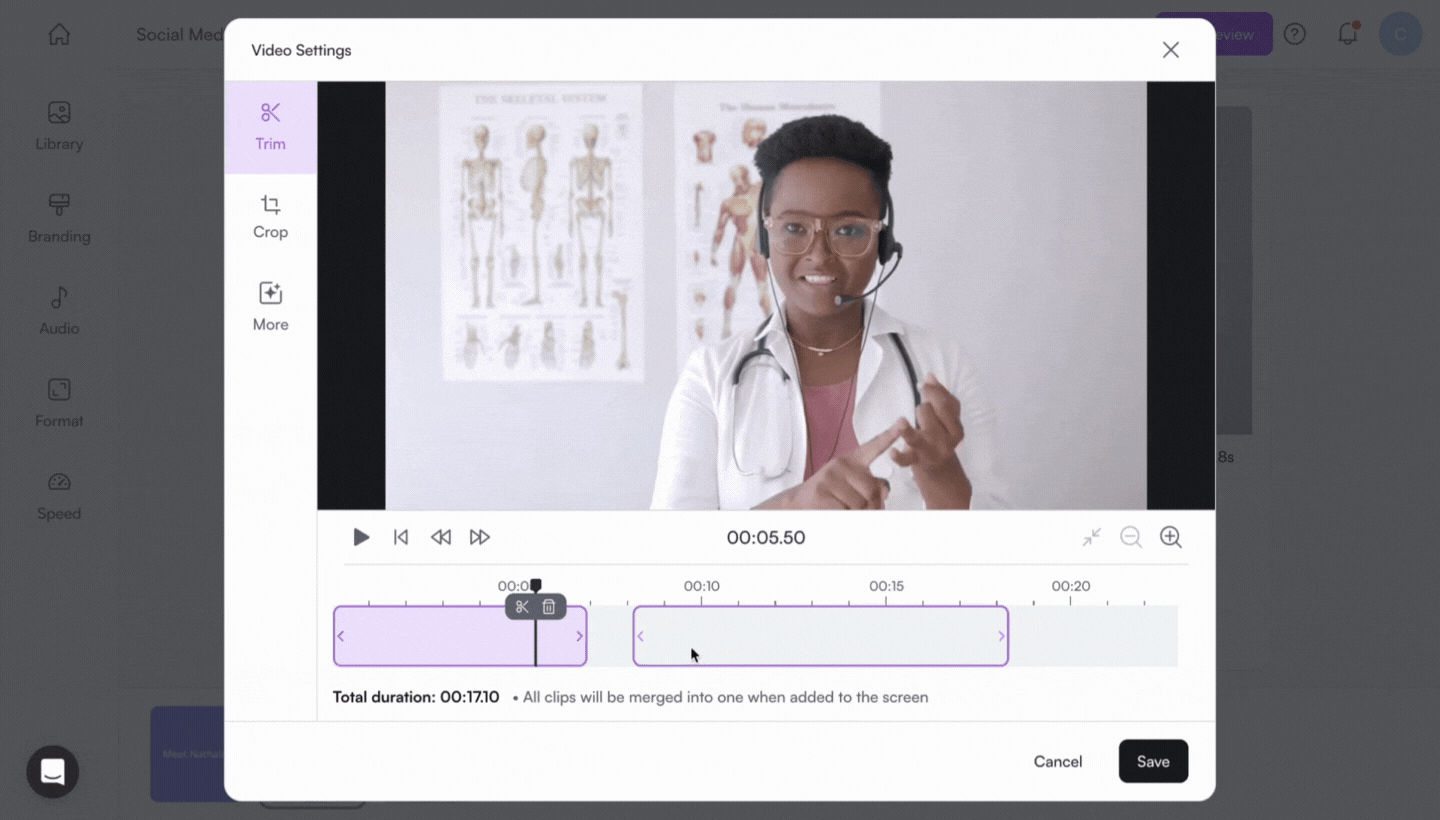Viewport: 1440px width, 820px height.
Task: Click the fit timeline collapse icon
Action: [x=1091, y=537]
